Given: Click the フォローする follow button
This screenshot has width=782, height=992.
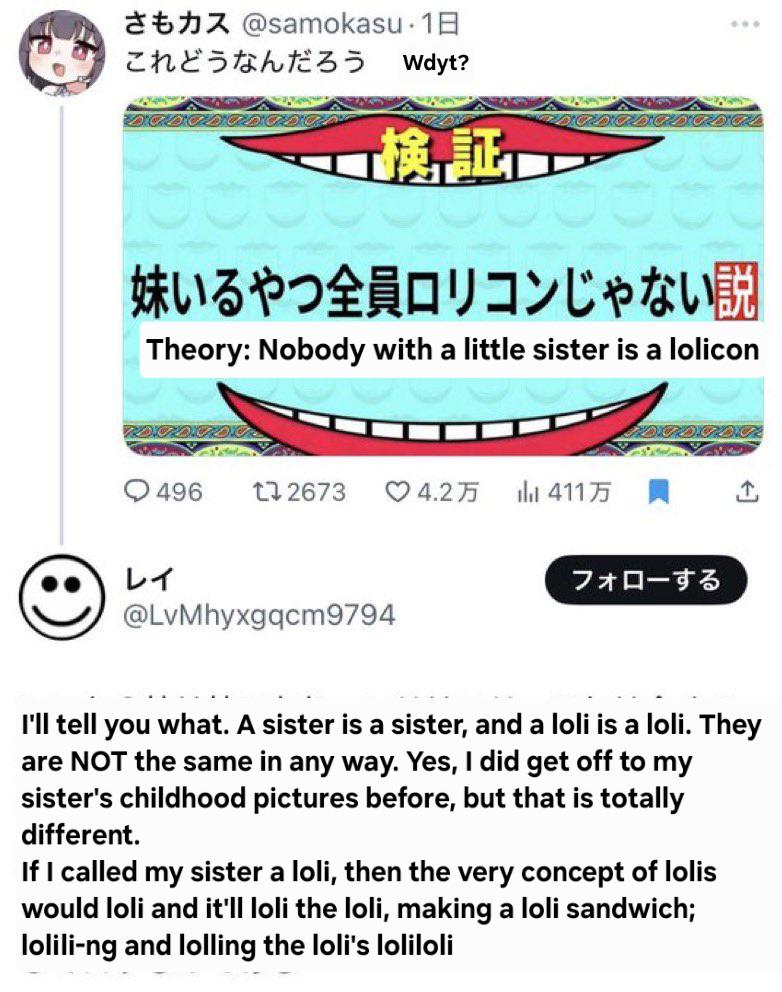Looking at the screenshot, I should tap(646, 580).
